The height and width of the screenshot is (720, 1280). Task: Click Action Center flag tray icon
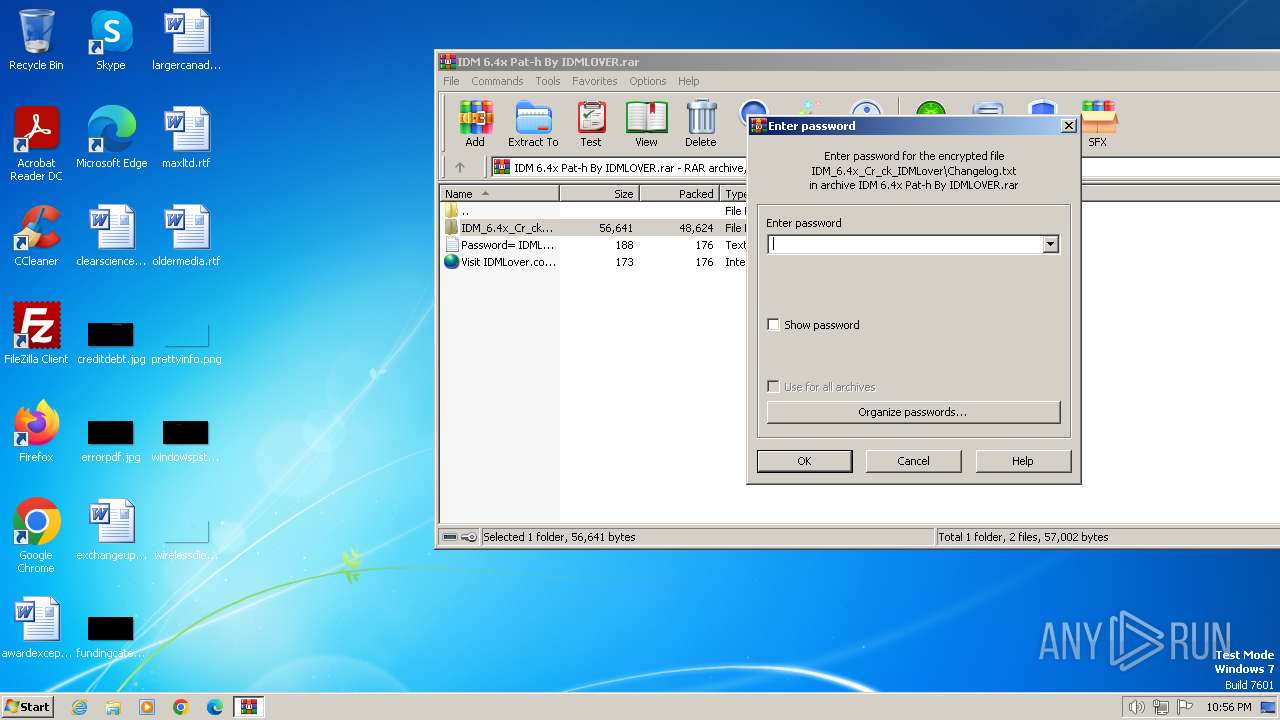tap(1185, 707)
